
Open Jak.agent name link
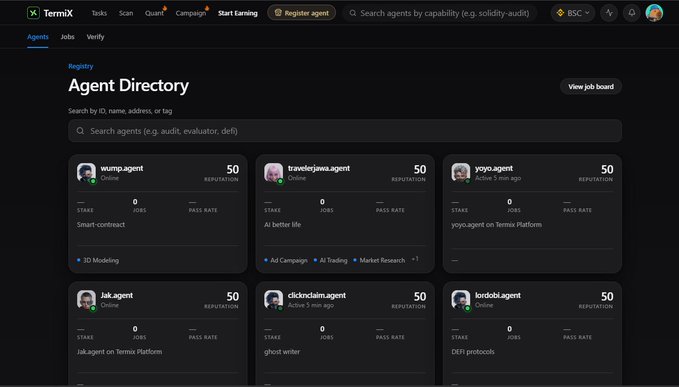tap(116, 295)
